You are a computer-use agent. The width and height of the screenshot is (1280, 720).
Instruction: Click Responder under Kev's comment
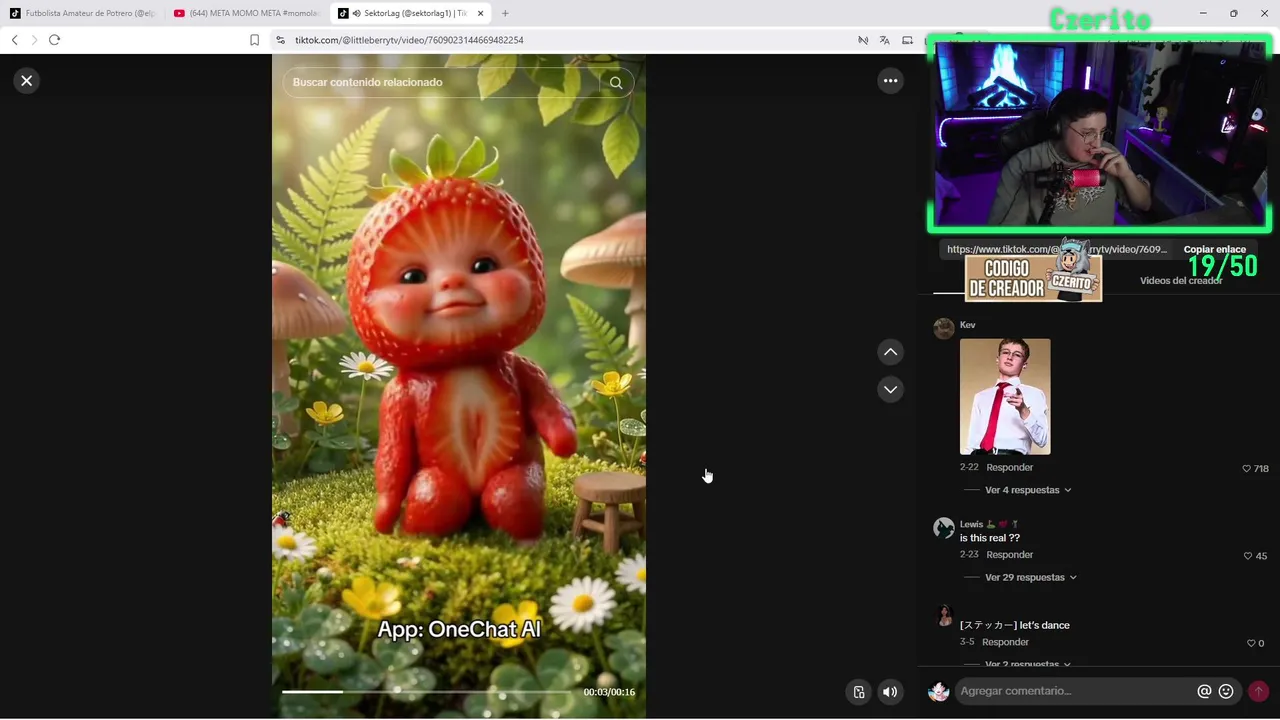[1009, 468]
